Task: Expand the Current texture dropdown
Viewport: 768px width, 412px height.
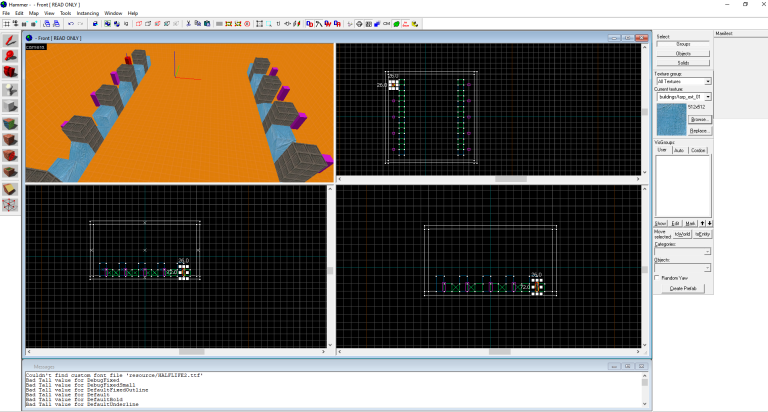Action: 707,97
